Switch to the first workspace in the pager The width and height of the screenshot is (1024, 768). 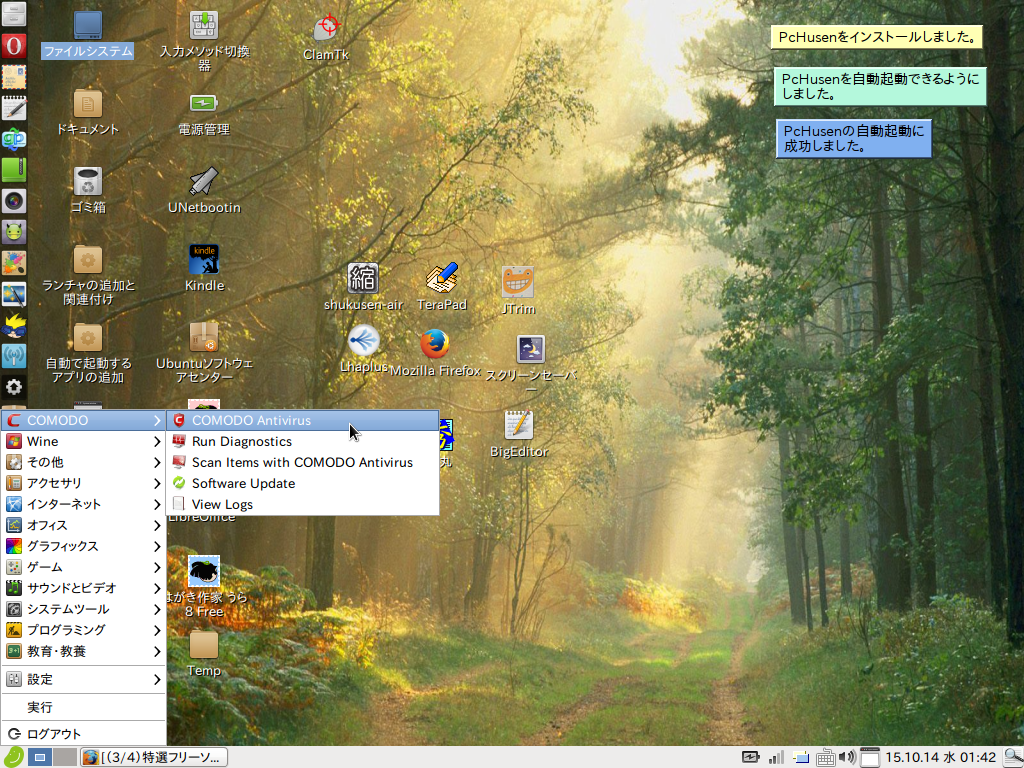click(39, 758)
